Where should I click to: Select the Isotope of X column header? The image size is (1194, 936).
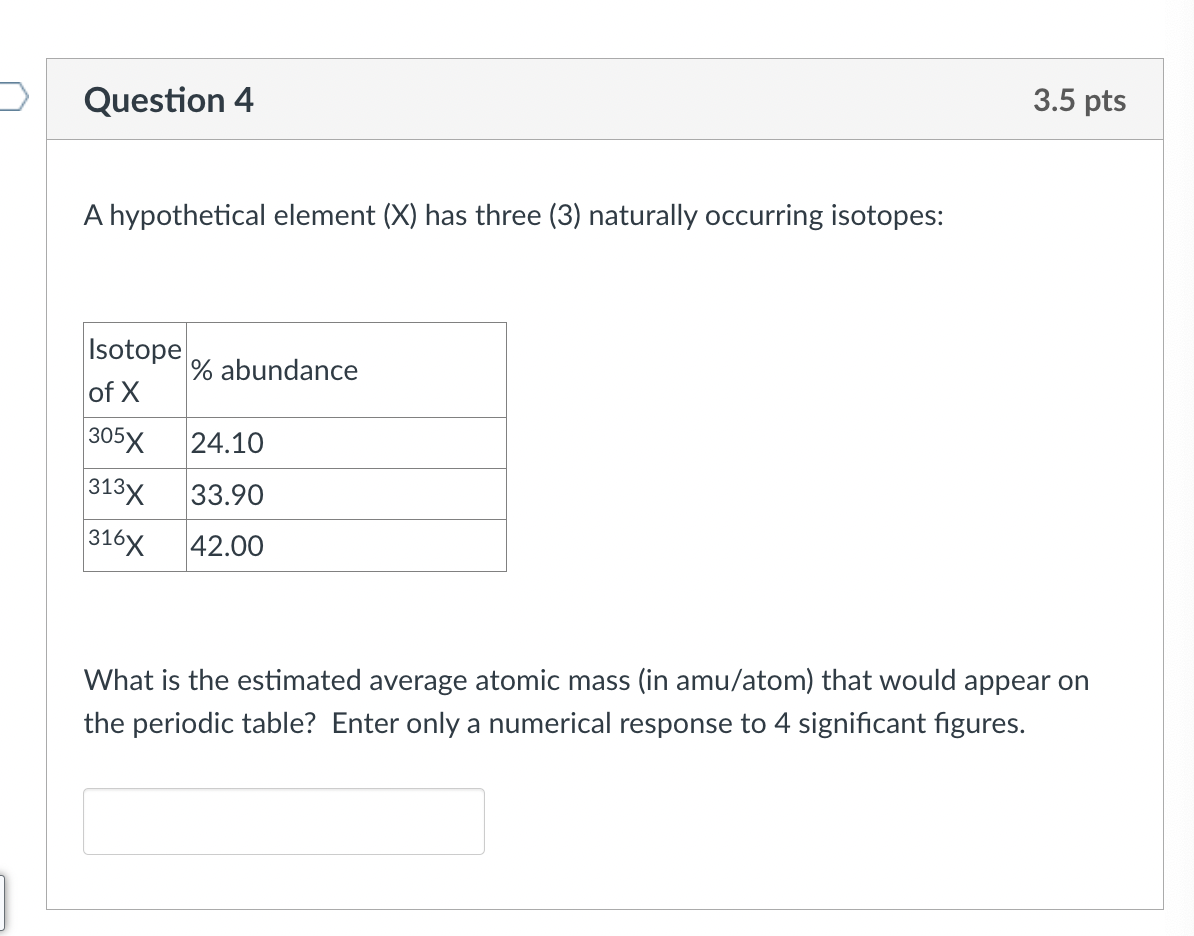pyautogui.click(x=134, y=370)
